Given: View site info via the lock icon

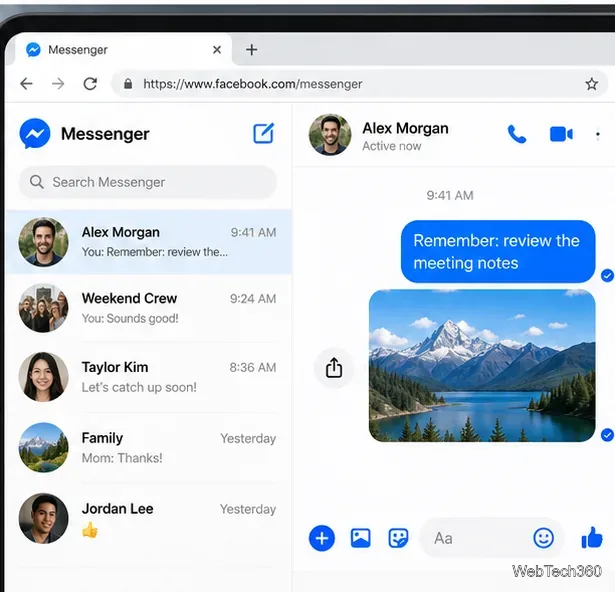Looking at the screenshot, I should (x=128, y=84).
